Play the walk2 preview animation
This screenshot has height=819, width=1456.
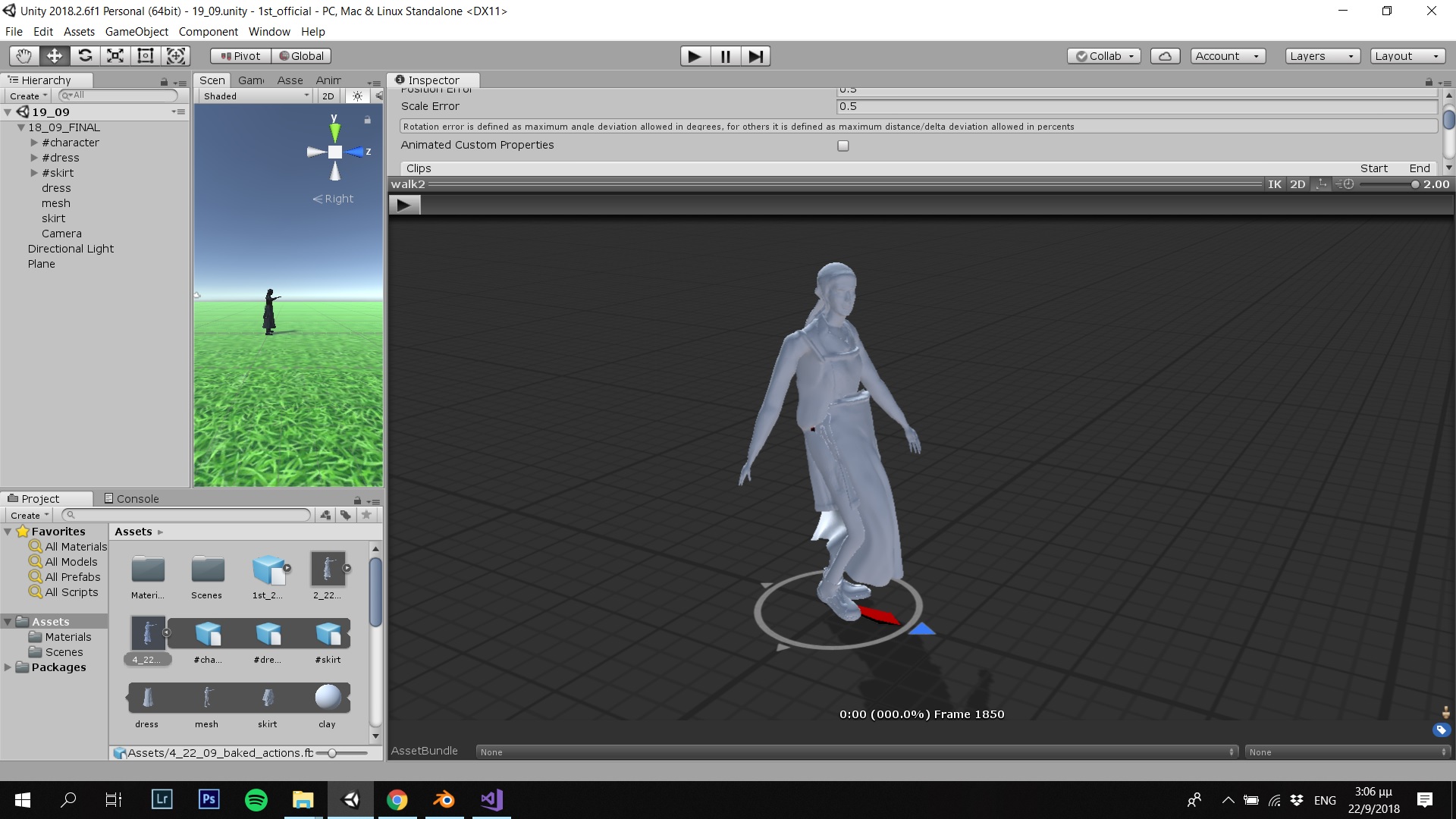click(404, 205)
